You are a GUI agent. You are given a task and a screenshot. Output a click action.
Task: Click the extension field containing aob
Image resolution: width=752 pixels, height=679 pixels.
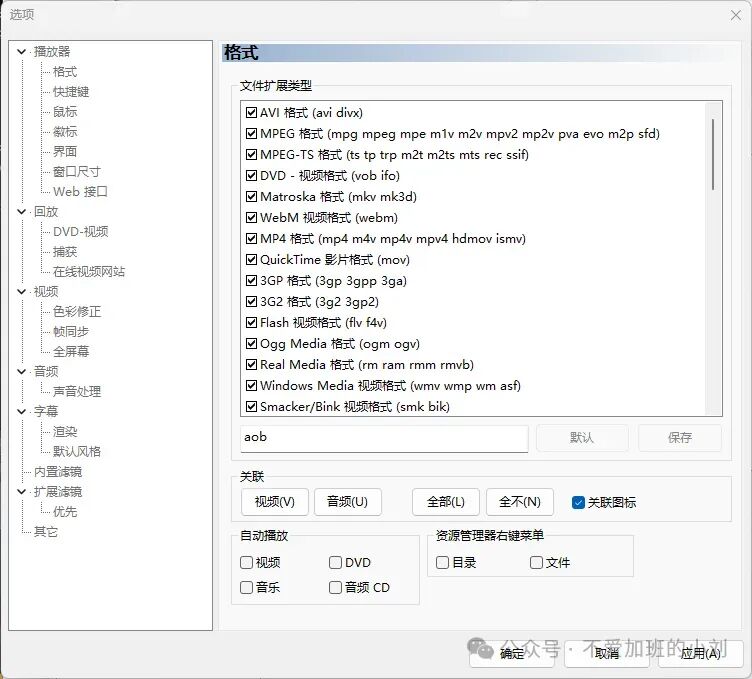tap(384, 438)
